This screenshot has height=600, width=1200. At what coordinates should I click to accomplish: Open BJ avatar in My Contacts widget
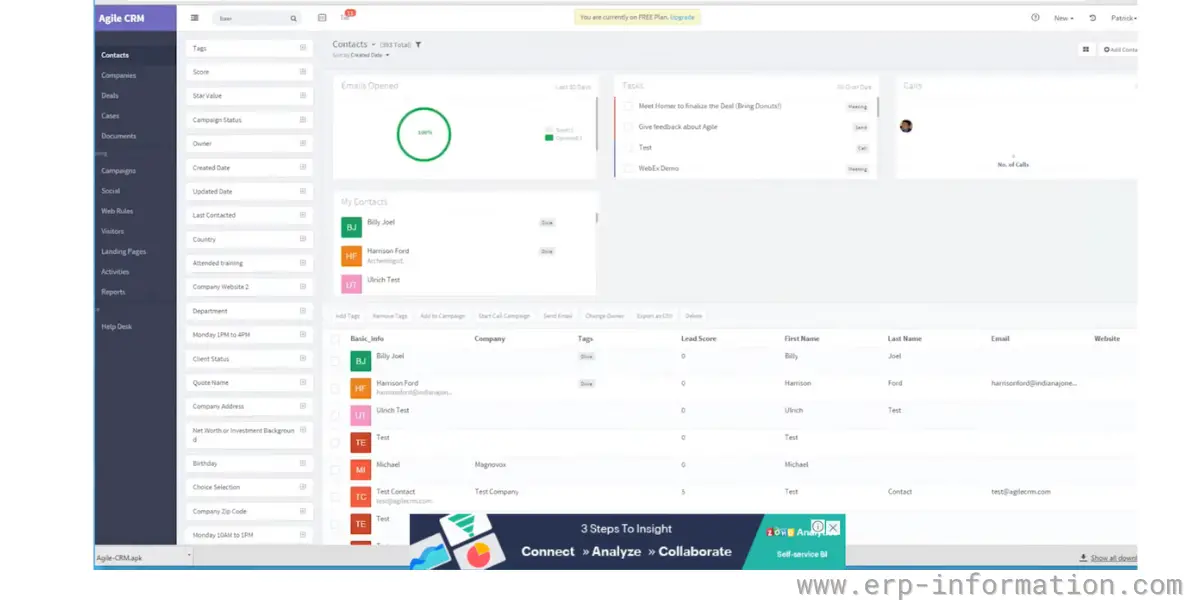[x=351, y=228]
